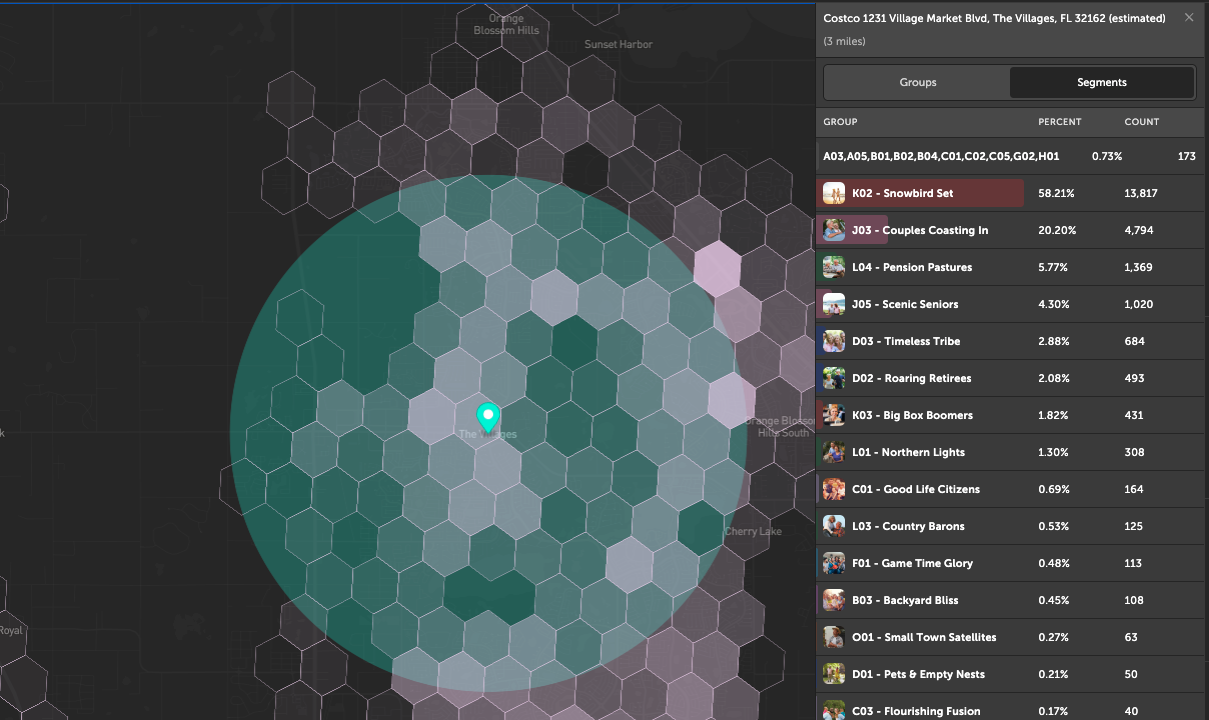Viewport: 1209px width, 720px height.
Task: Click the (3 miles) radius label
Action: pyautogui.click(x=844, y=41)
